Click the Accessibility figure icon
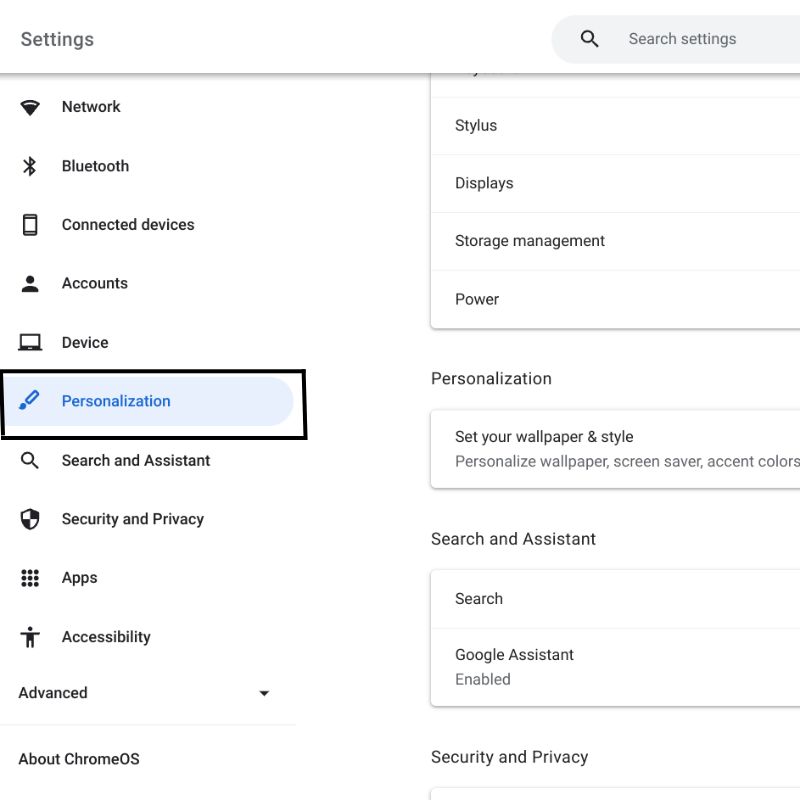 pyautogui.click(x=30, y=637)
